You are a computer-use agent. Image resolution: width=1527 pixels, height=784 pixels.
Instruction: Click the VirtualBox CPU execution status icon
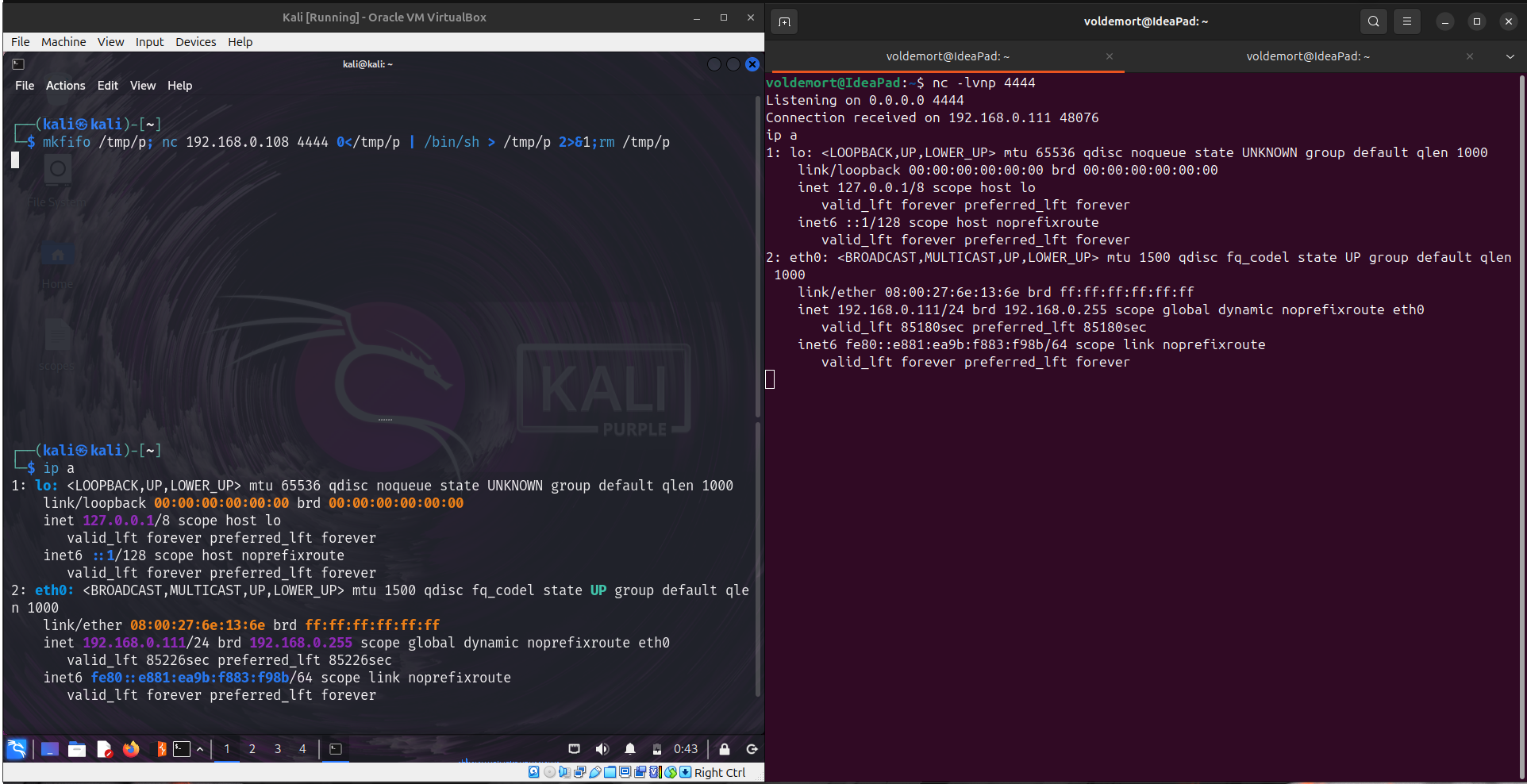point(656,772)
